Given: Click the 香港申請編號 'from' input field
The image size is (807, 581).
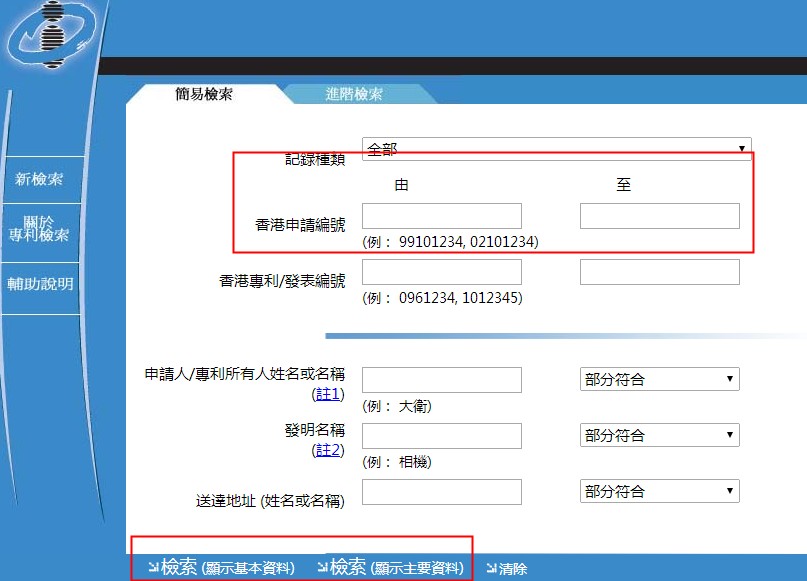Looking at the screenshot, I should click(x=442, y=216).
